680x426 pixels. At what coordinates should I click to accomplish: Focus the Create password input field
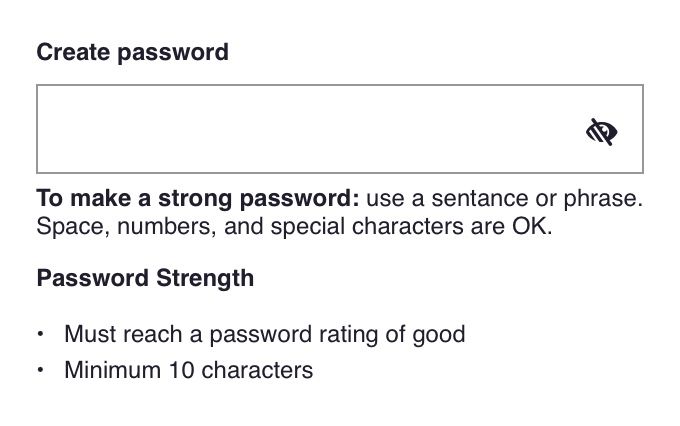click(340, 129)
